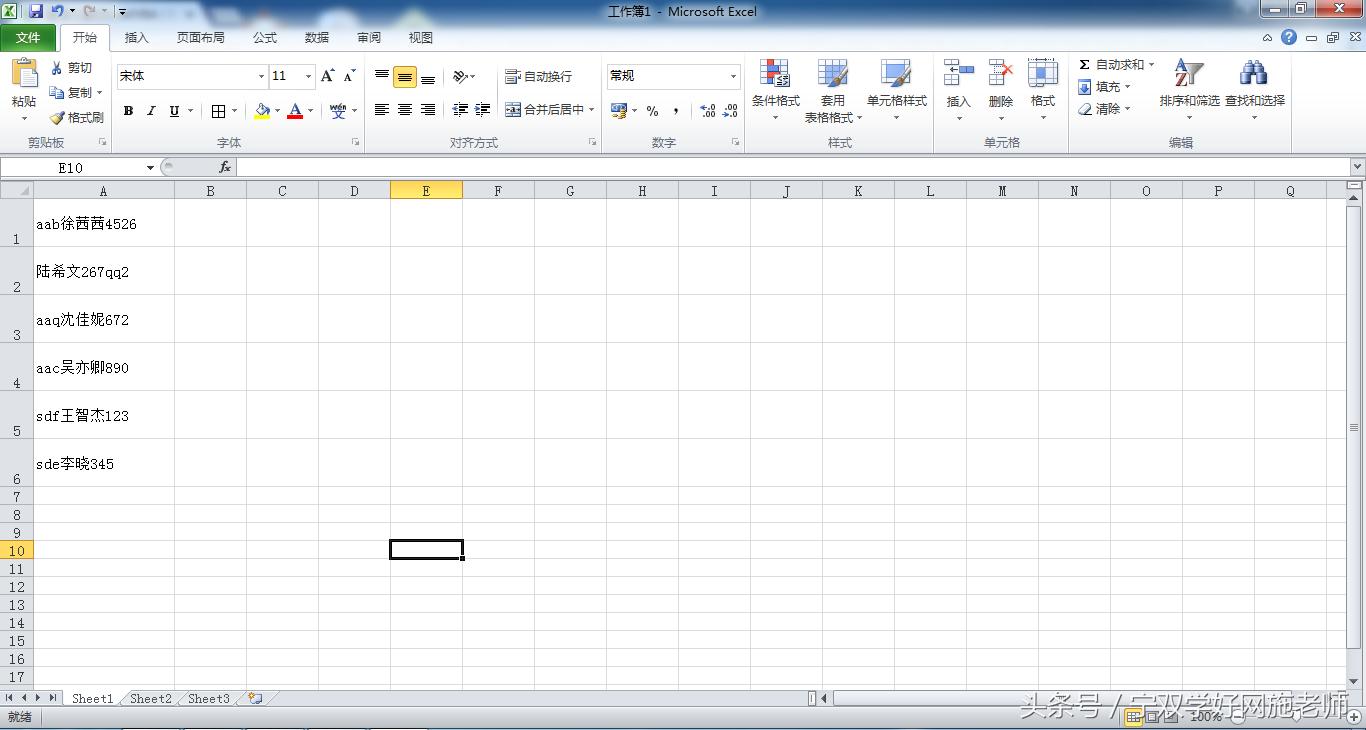
Task: Open the borders tool icon
Action: (218, 111)
